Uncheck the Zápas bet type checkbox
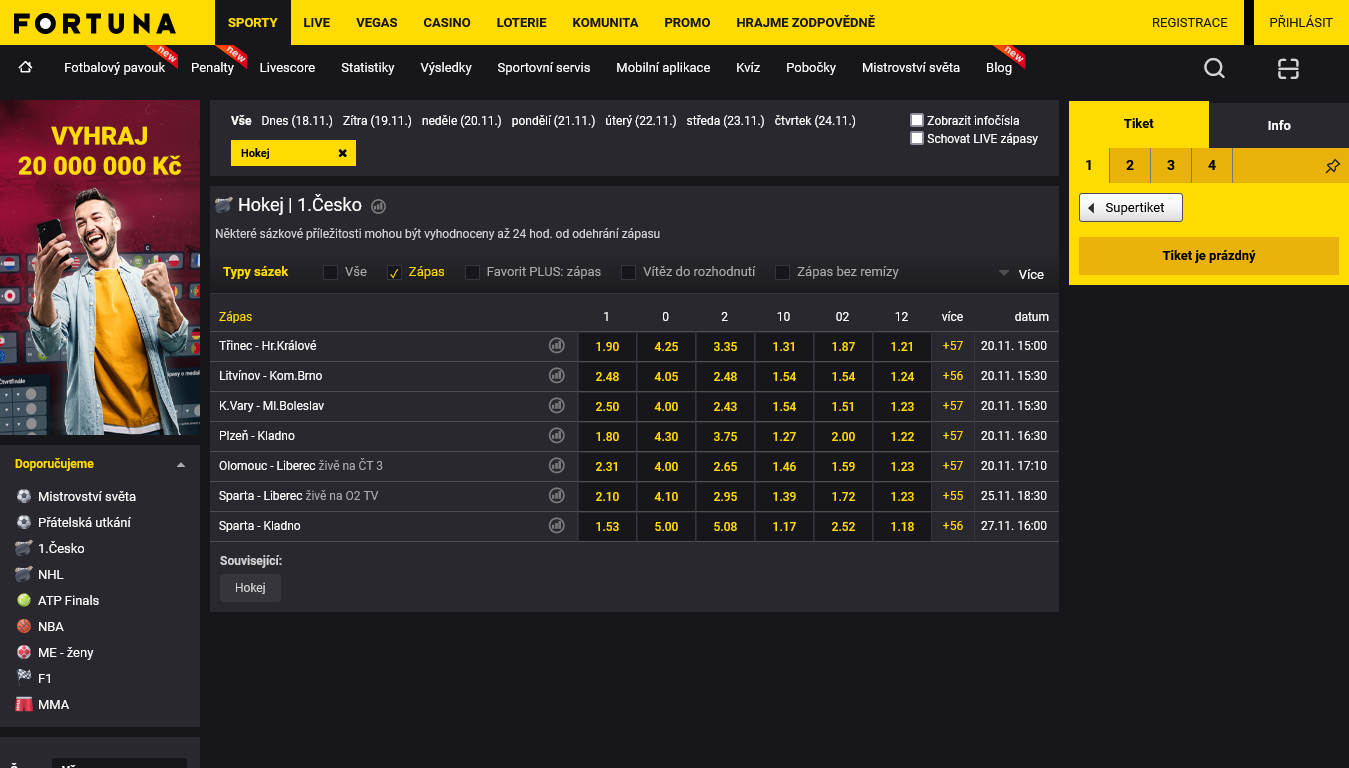This screenshot has height=768, width=1349. coord(394,273)
